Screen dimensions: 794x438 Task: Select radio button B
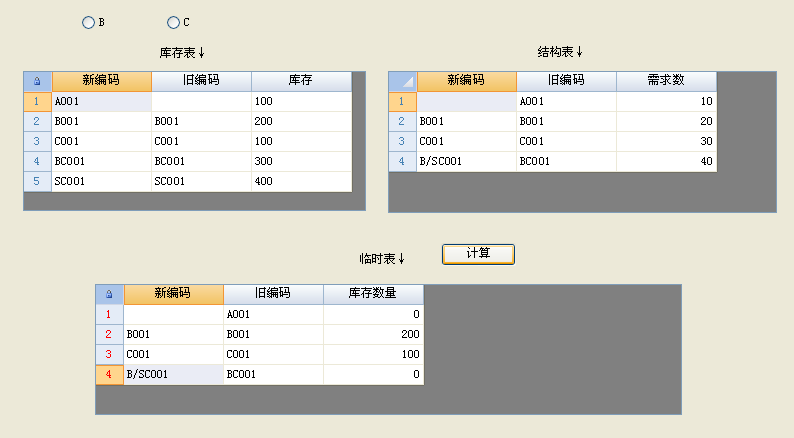click(88, 22)
